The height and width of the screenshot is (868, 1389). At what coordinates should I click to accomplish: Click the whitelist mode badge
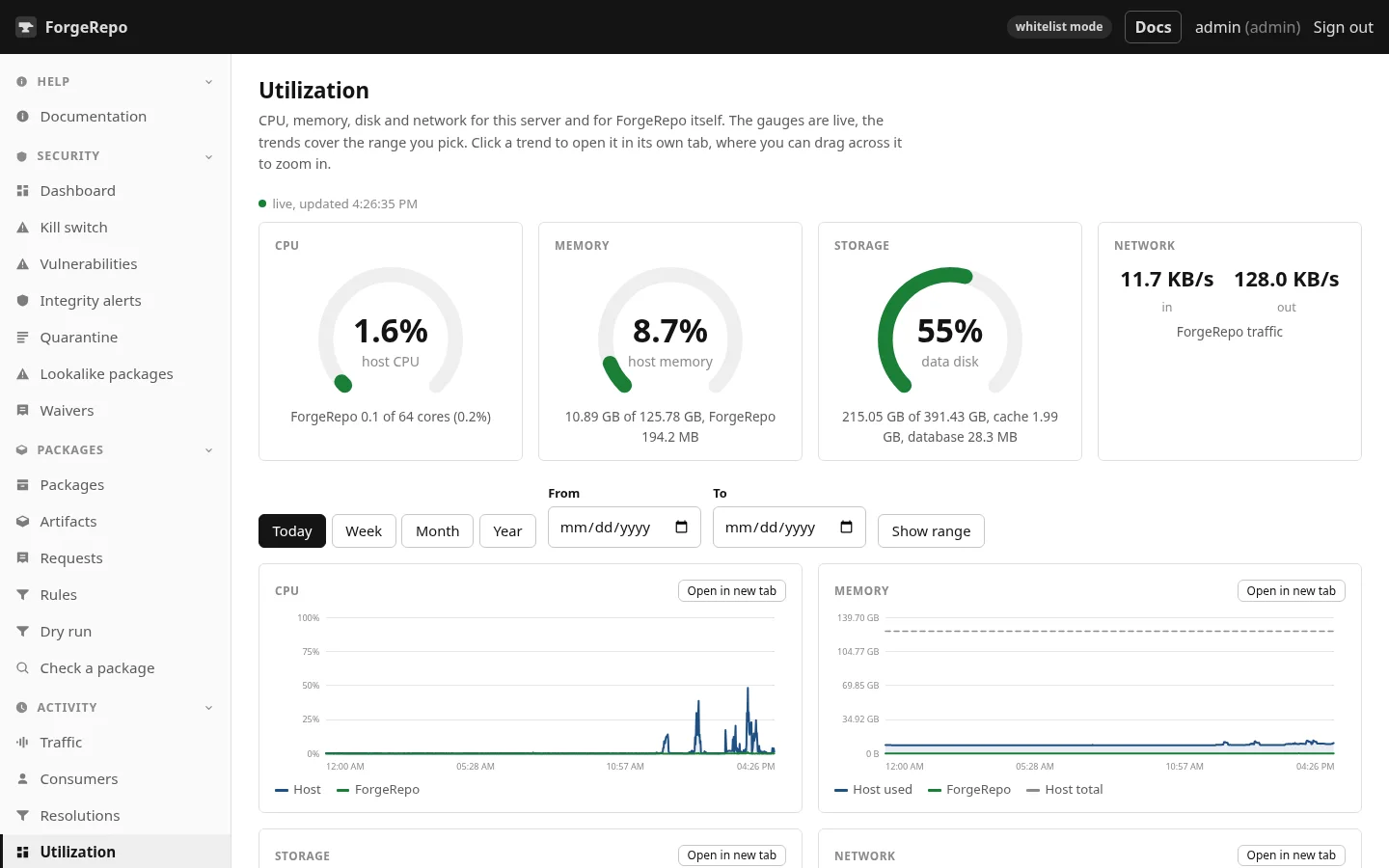click(1059, 27)
